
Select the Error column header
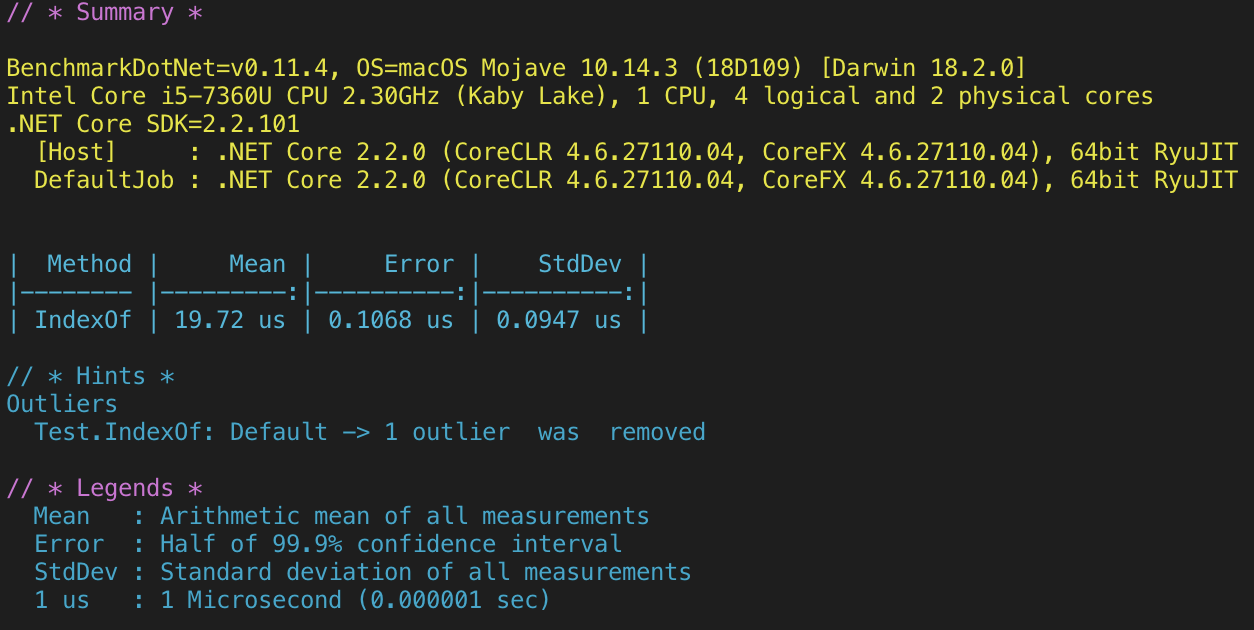tap(419, 263)
